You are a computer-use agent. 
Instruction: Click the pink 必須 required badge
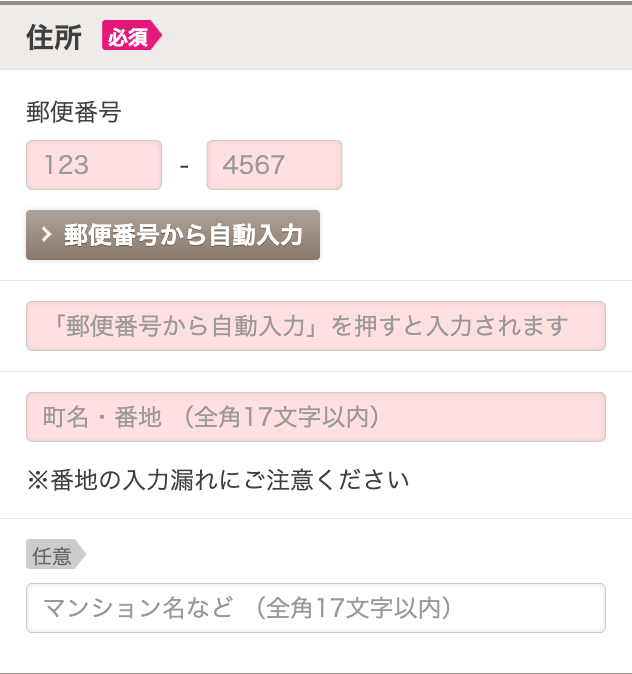132,35
